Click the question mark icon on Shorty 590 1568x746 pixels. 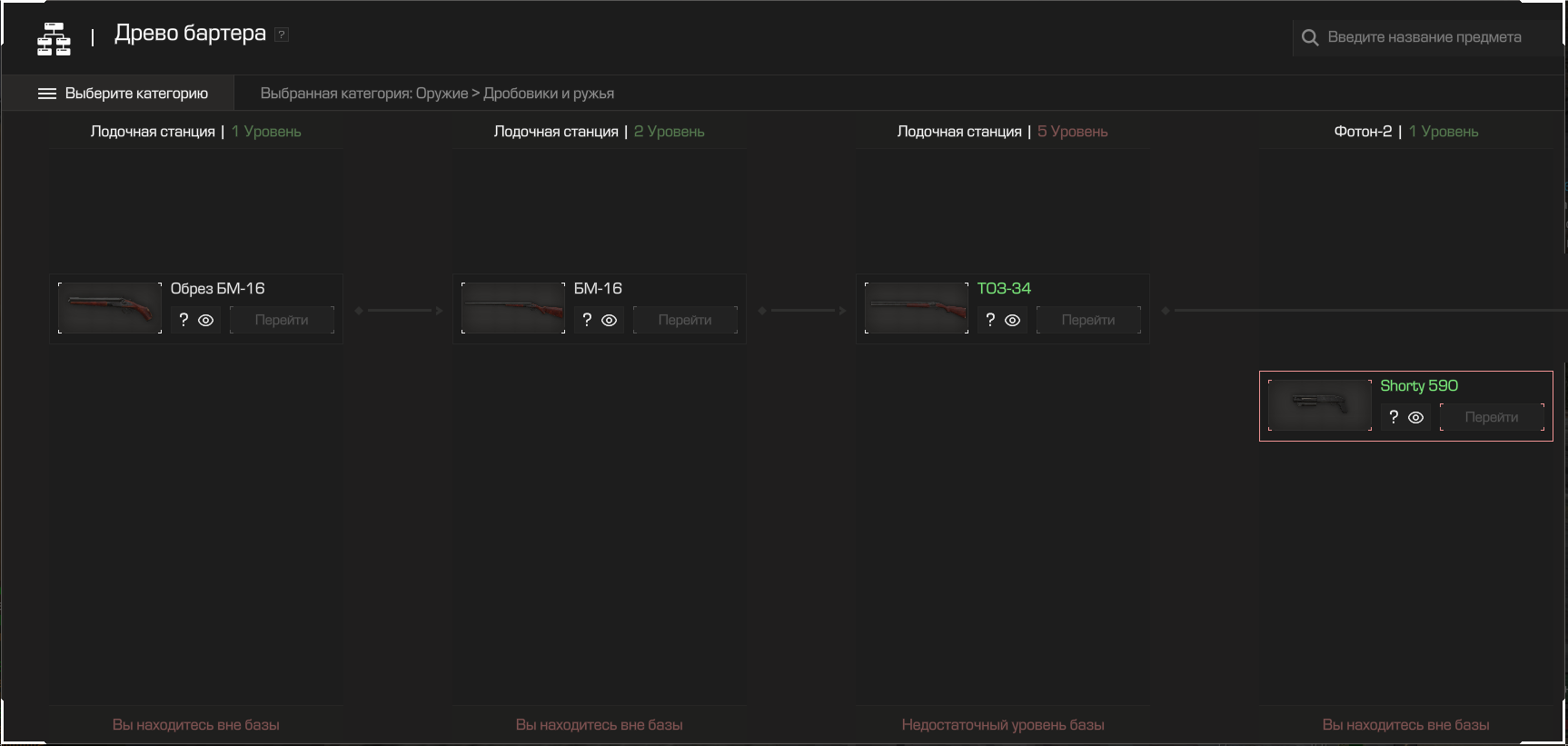click(x=1394, y=417)
